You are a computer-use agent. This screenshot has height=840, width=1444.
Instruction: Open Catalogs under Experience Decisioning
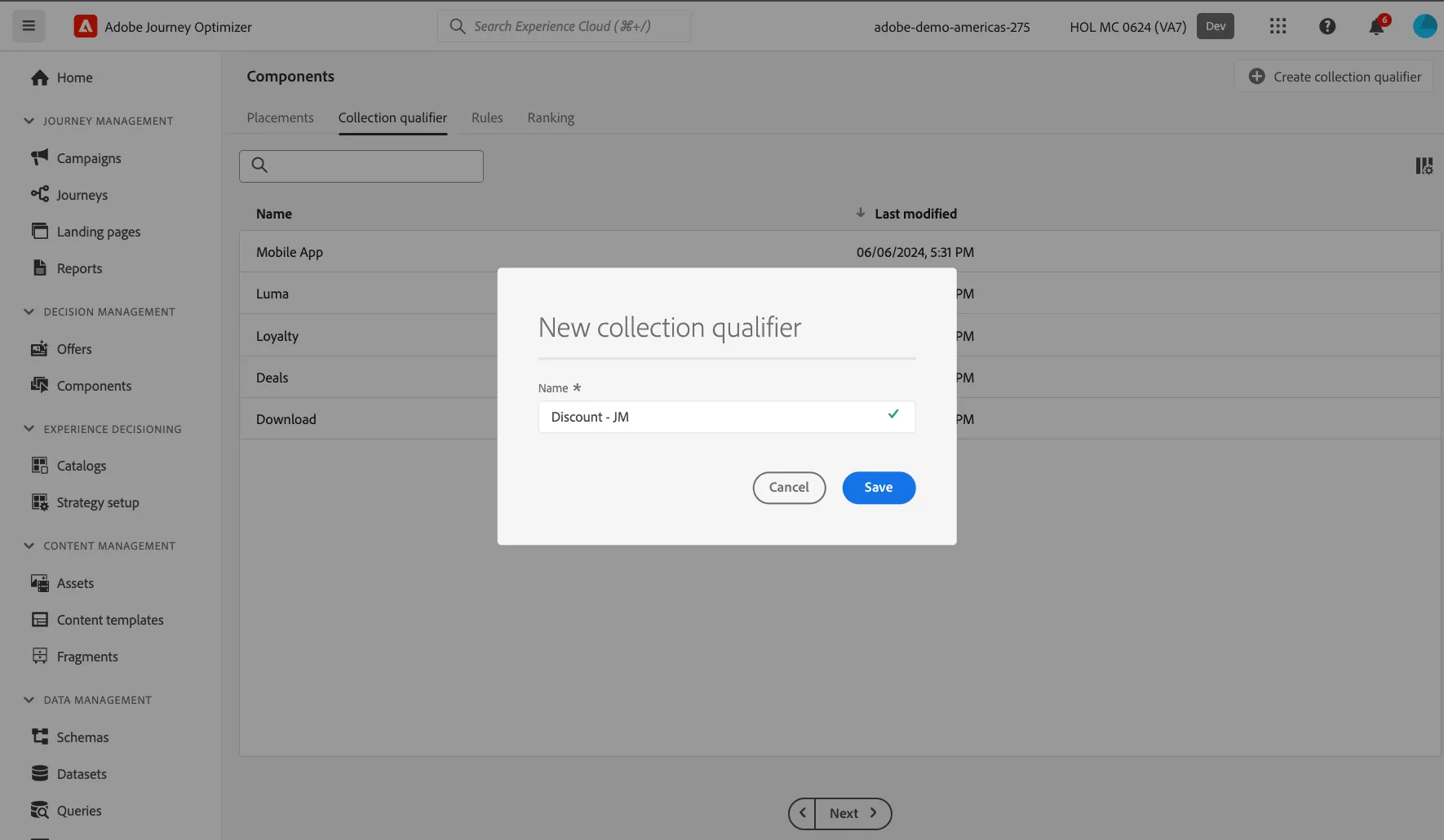tap(69, 466)
